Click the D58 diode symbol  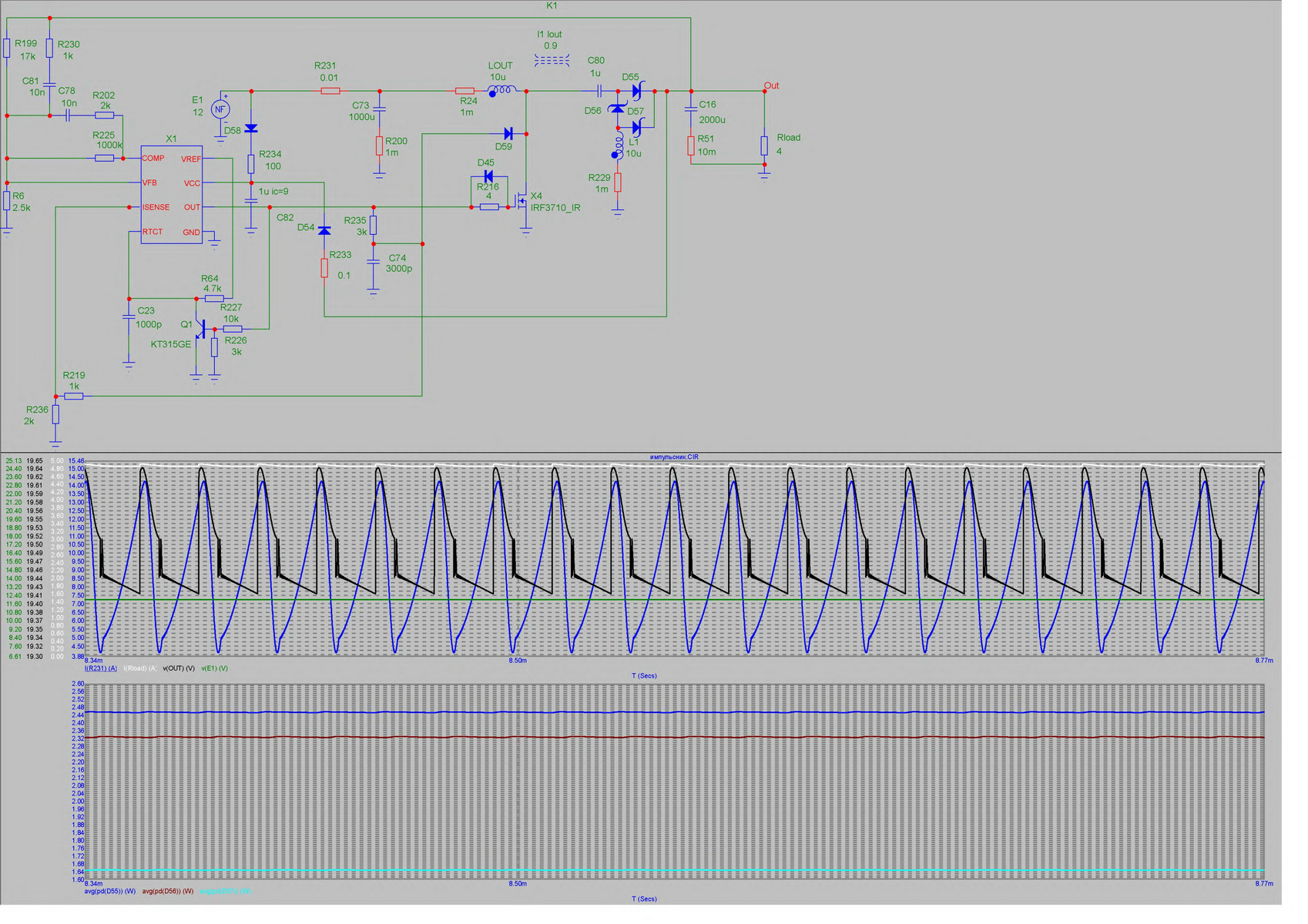click(x=251, y=129)
